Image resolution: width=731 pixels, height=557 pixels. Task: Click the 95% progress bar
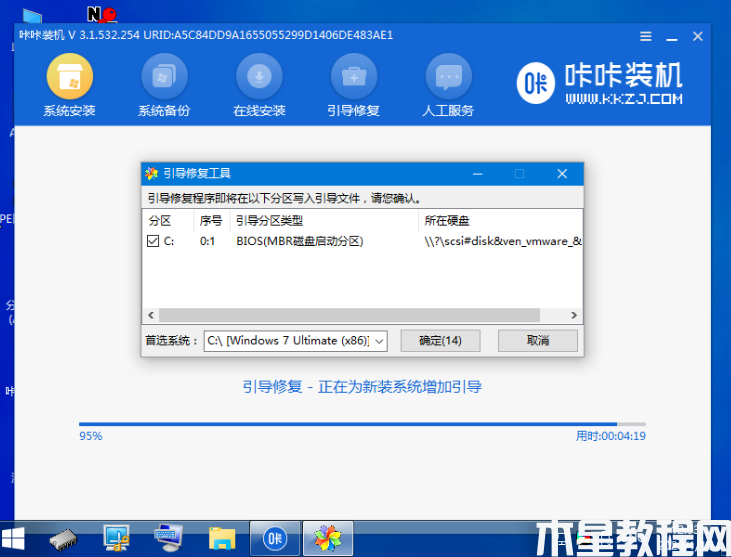[362, 424]
